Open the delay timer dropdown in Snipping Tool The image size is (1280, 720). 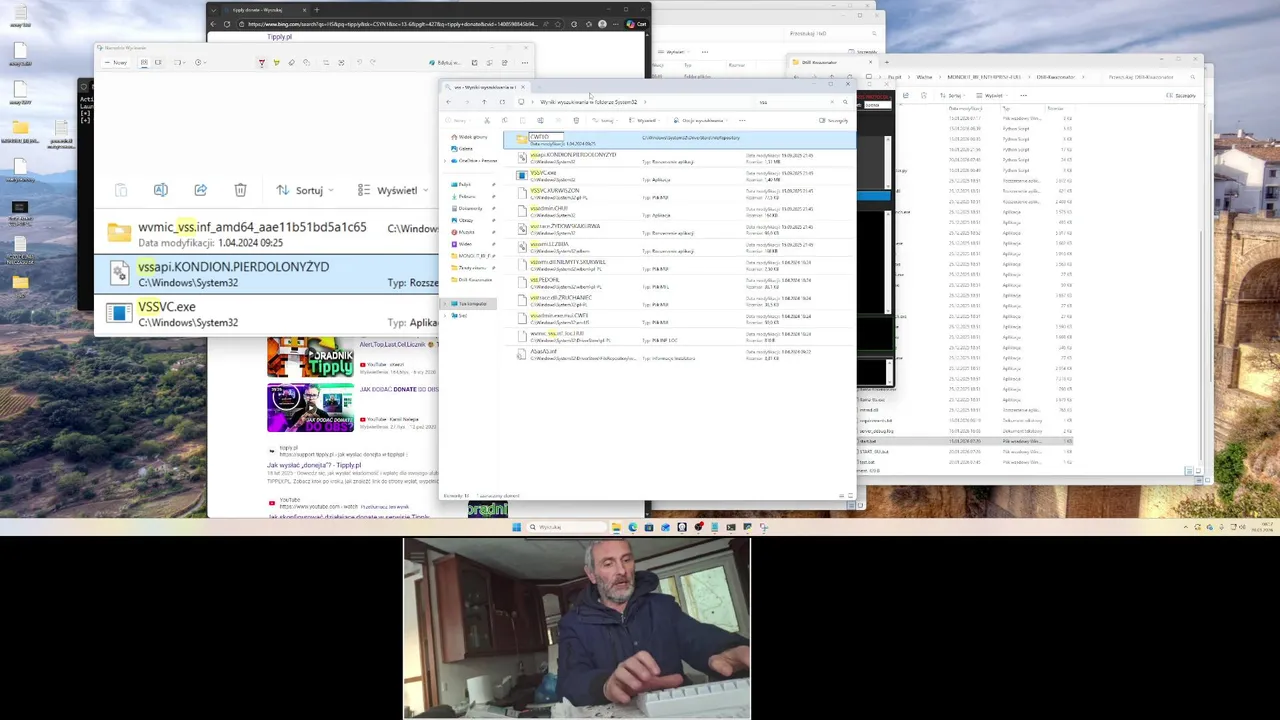[x=200, y=63]
